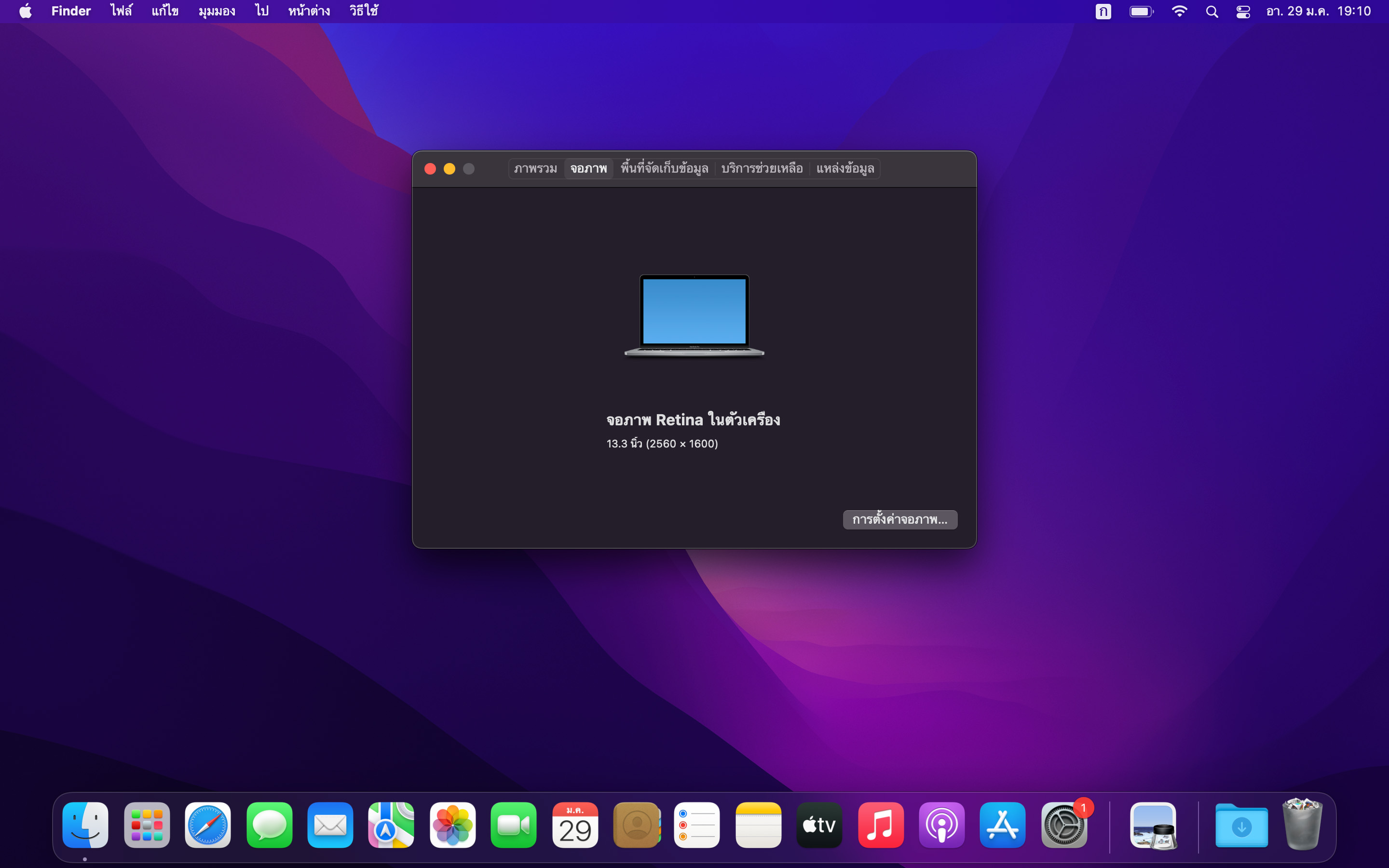Open the Apple TV app icon
This screenshot has width=1389, height=868.
819,825
